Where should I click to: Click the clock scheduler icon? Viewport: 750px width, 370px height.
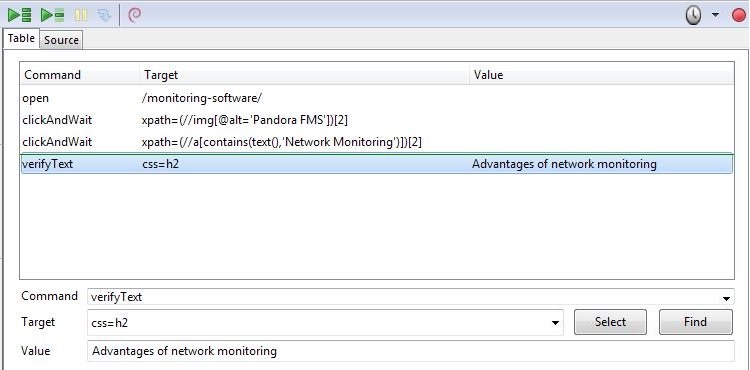pos(693,16)
